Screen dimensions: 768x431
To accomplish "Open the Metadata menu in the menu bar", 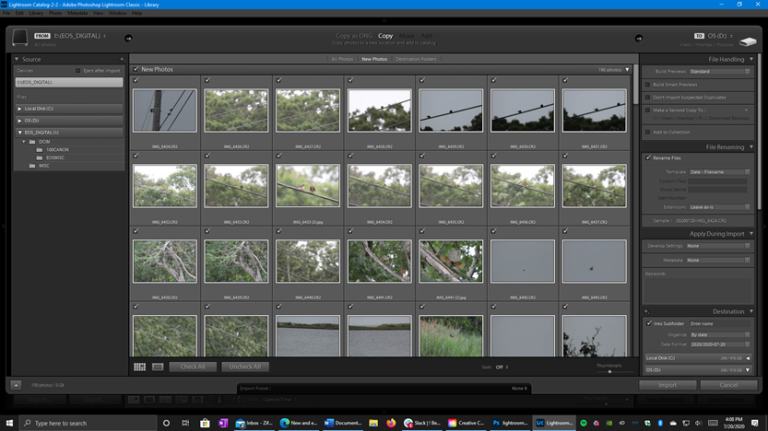I will point(77,13).
